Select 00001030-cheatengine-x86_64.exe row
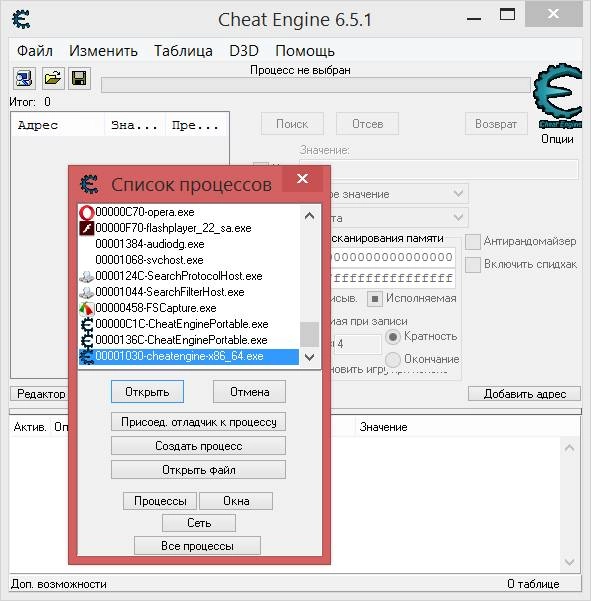The height and width of the screenshot is (601, 591). (189, 356)
